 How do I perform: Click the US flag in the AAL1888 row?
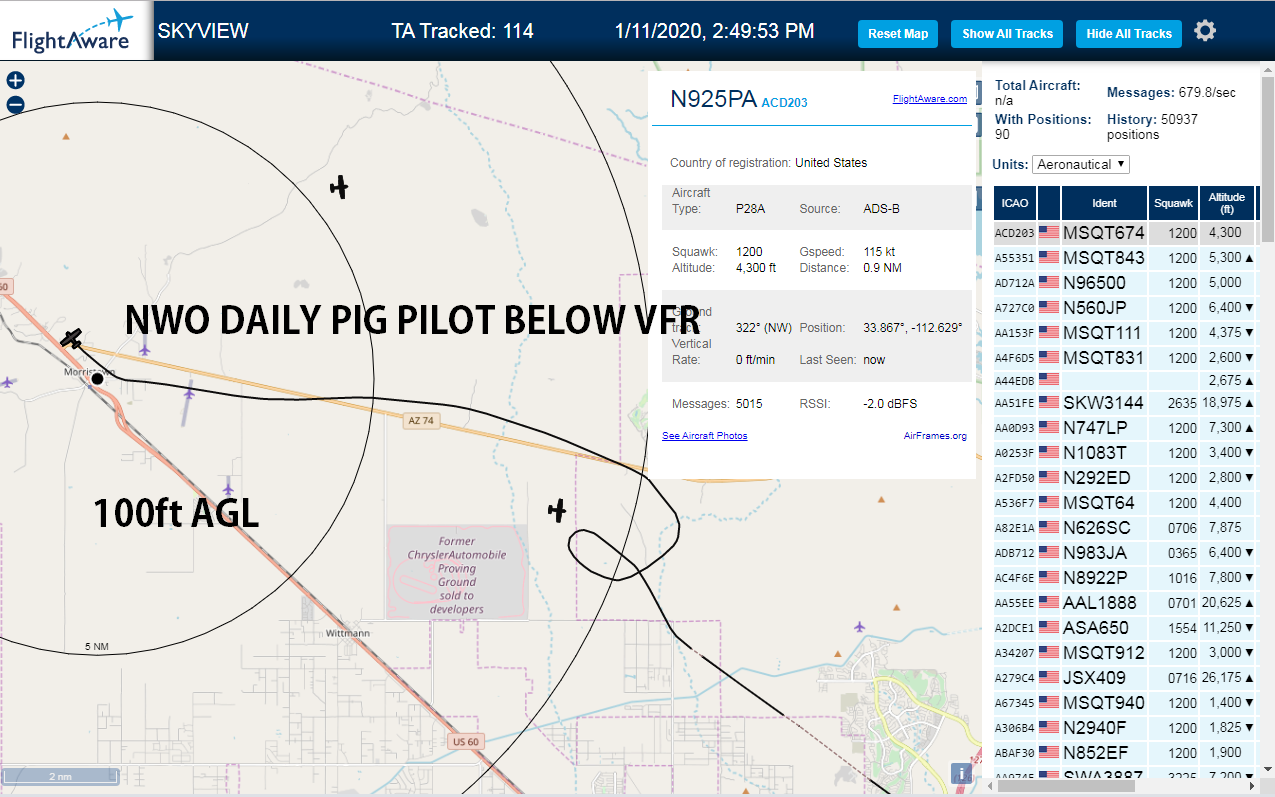tap(1049, 603)
